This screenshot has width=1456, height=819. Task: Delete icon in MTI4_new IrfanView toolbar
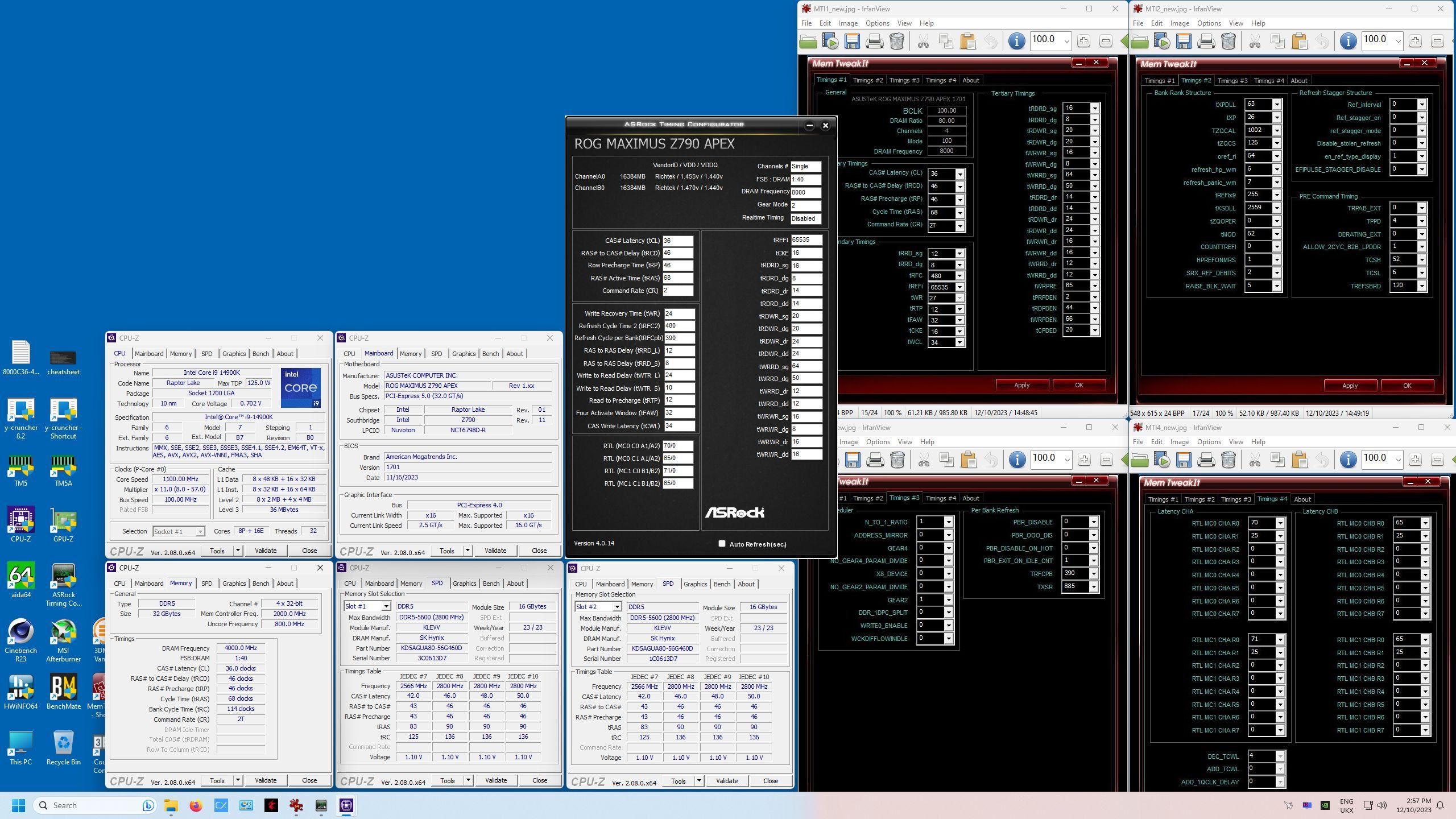pyautogui.click(x=1228, y=460)
